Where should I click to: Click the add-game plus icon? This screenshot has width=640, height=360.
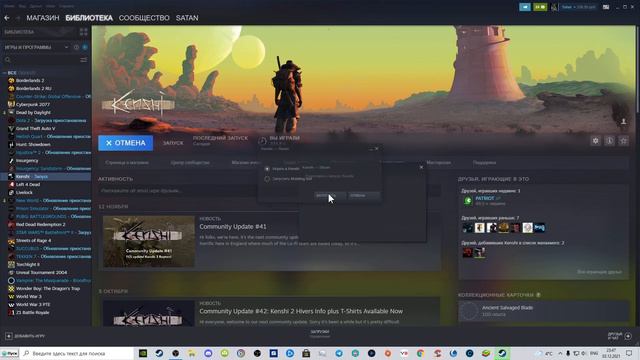coord(9,336)
